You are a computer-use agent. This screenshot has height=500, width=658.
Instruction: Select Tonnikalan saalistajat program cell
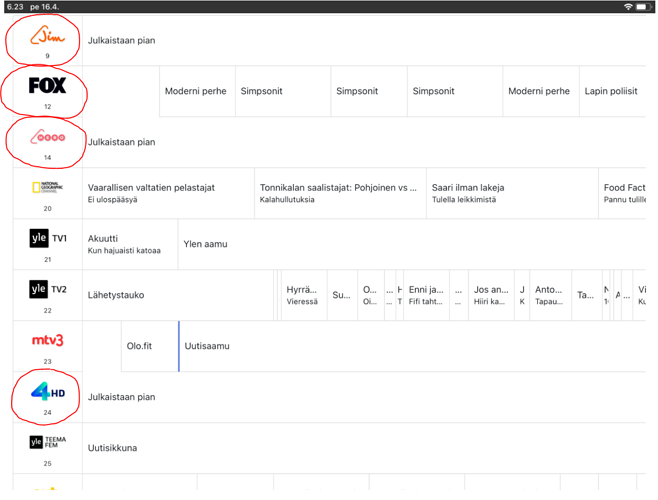(339, 193)
